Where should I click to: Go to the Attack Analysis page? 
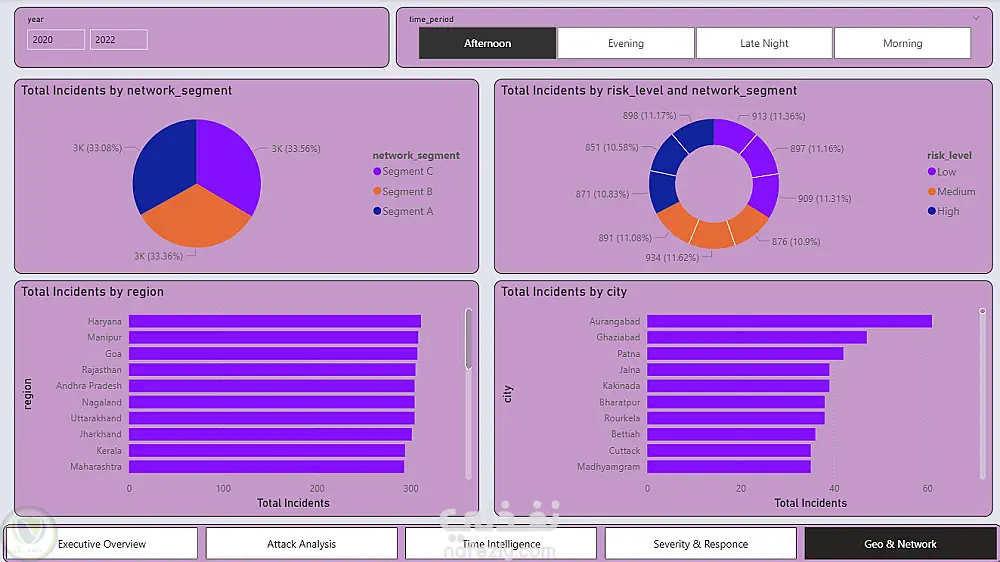[301, 544]
